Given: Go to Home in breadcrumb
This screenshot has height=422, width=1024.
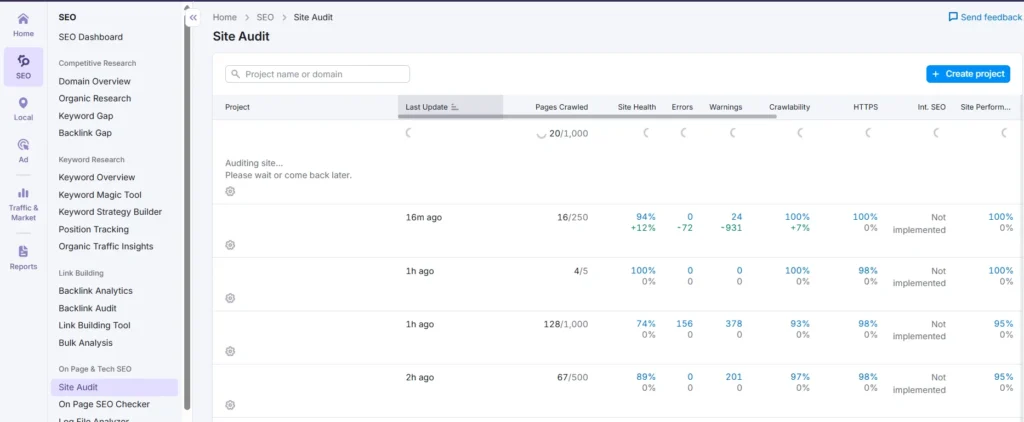Looking at the screenshot, I should point(225,18).
